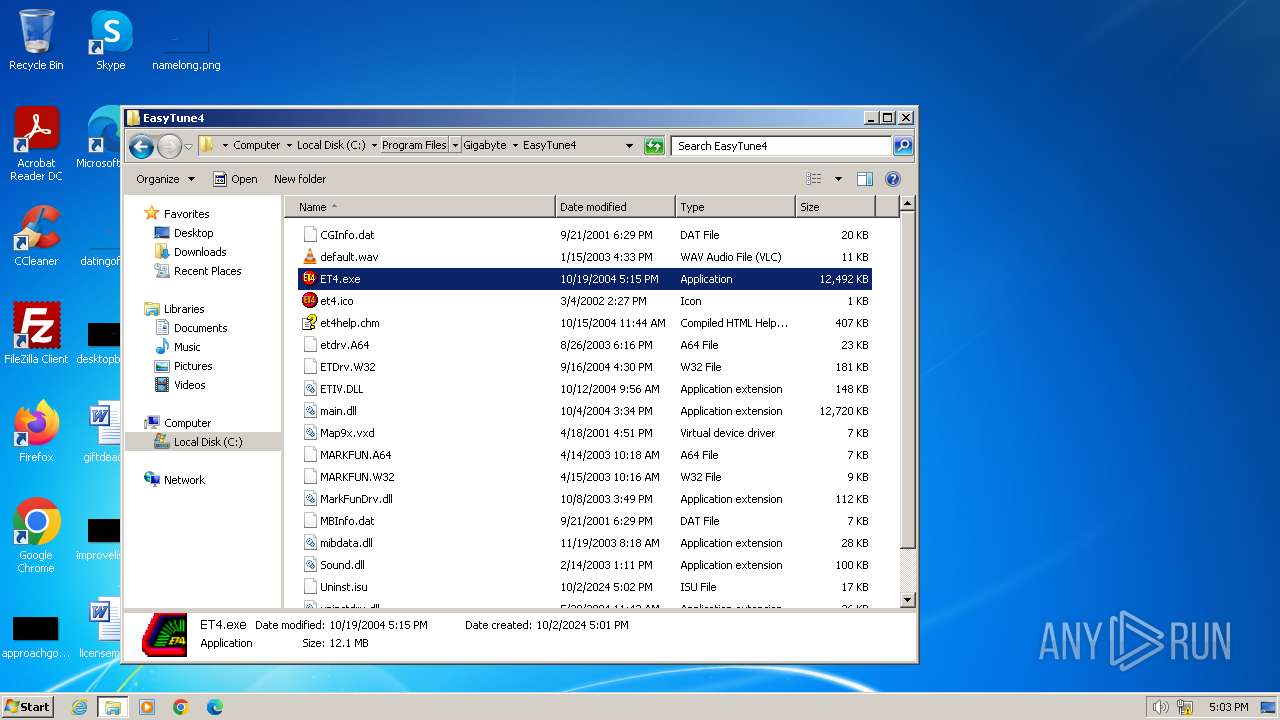The image size is (1280, 720).
Task: Expand the Program Files breadcrumb arrow
Action: (455, 146)
